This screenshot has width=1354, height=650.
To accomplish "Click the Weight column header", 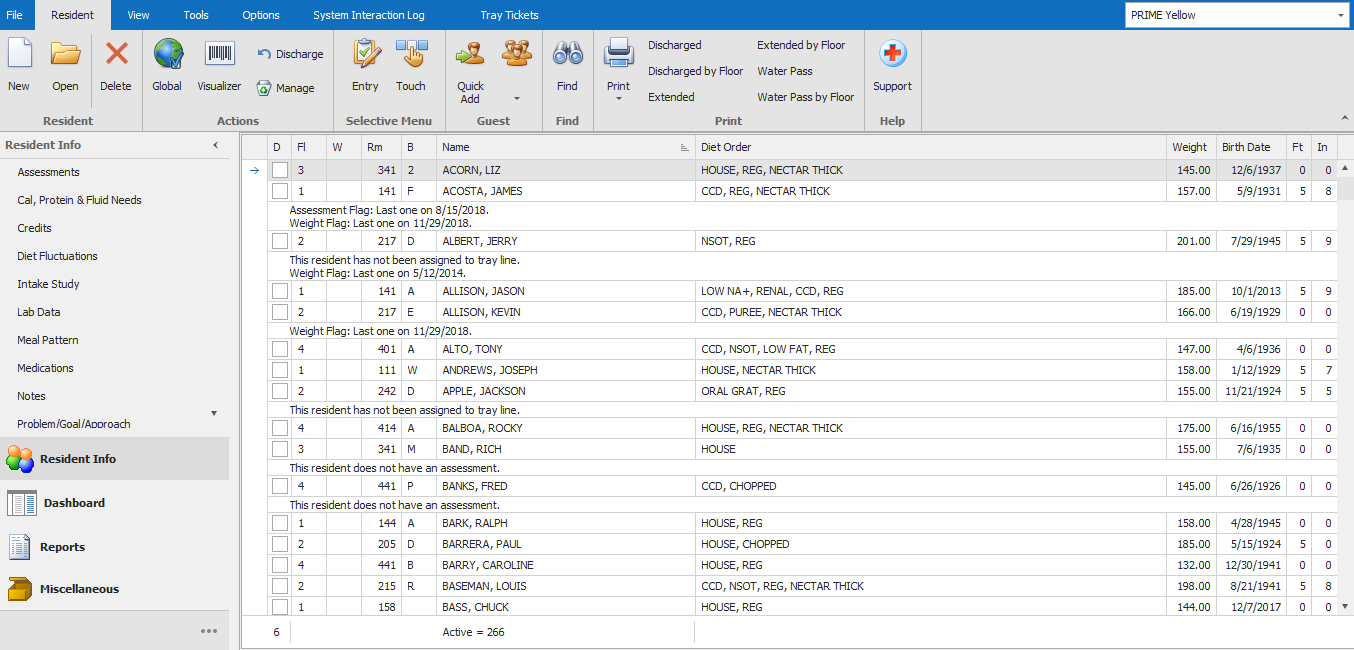I will coord(1191,147).
